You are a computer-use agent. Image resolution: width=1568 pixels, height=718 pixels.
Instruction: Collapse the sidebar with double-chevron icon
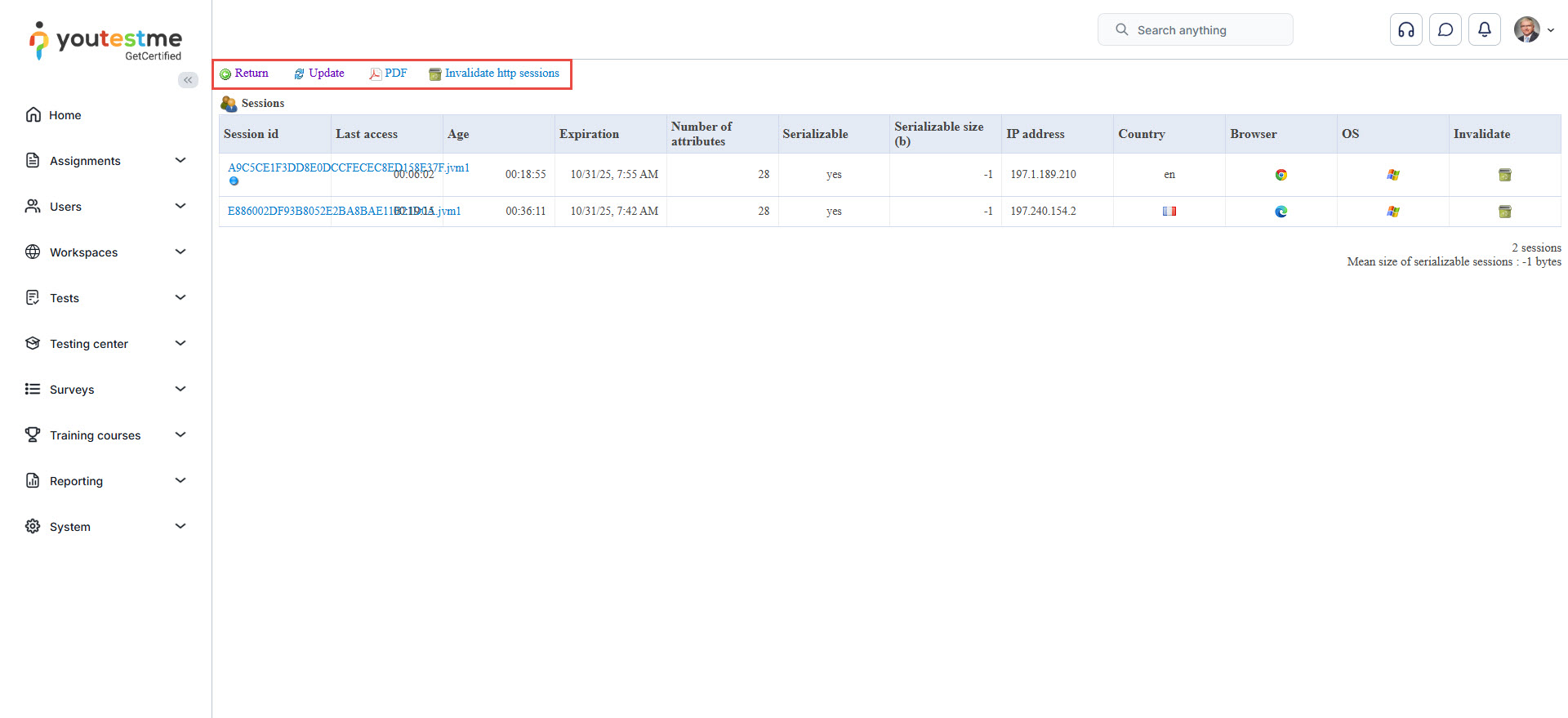(188, 80)
